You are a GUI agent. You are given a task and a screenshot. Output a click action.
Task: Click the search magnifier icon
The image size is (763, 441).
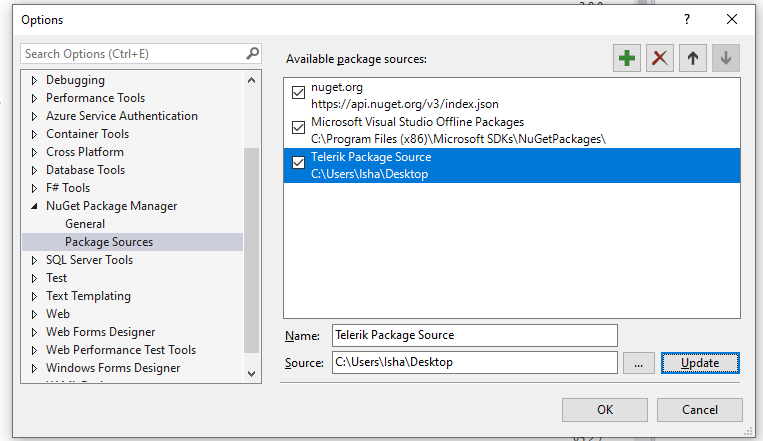(x=253, y=53)
